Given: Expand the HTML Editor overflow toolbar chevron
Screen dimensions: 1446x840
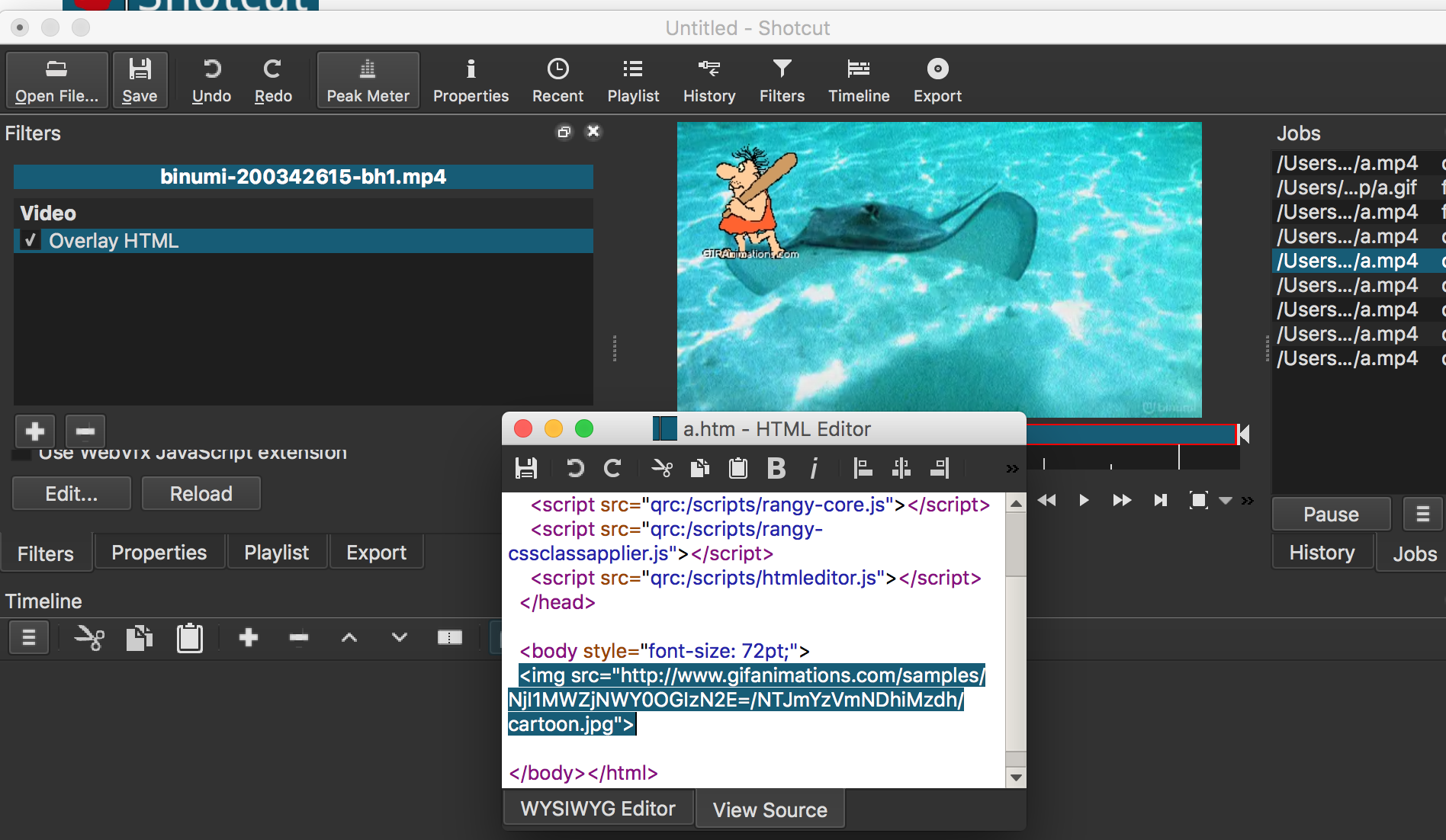Looking at the screenshot, I should point(1012,468).
